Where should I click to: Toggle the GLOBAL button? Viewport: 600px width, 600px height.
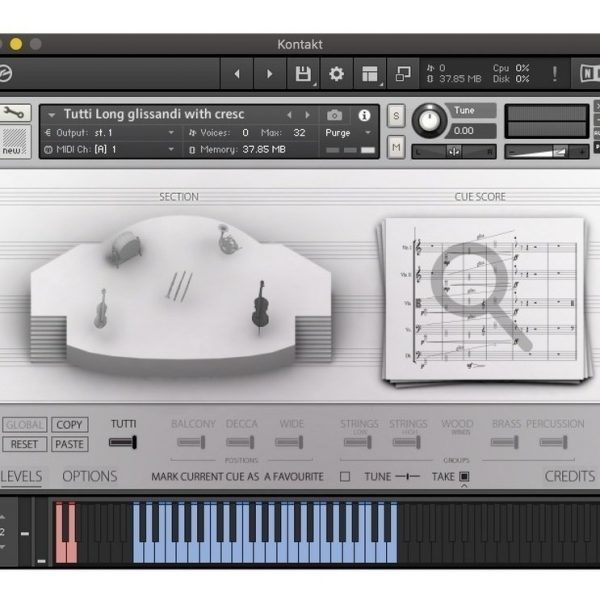coord(25,425)
